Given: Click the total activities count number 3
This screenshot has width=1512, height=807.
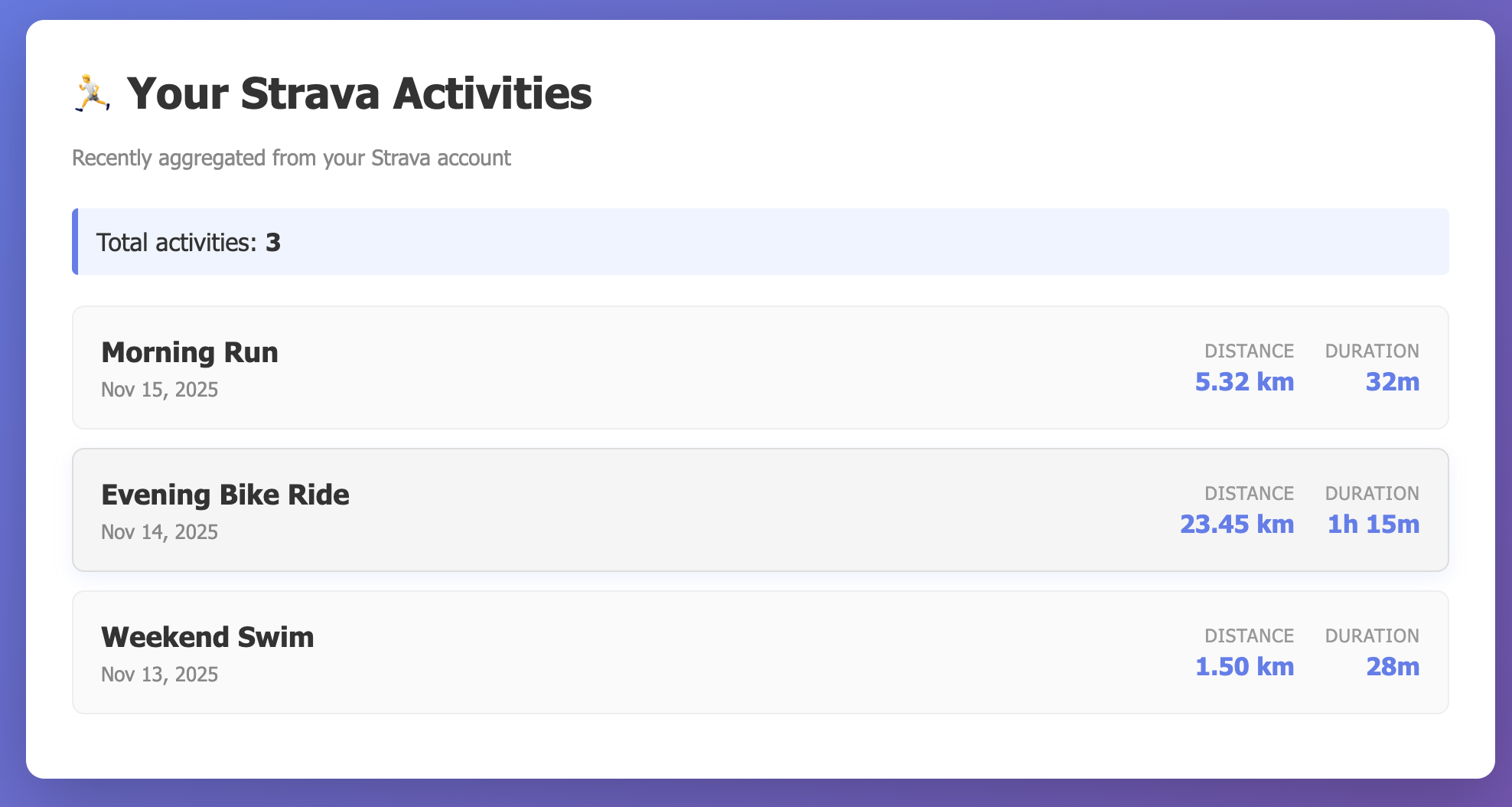Looking at the screenshot, I should pyautogui.click(x=273, y=243).
